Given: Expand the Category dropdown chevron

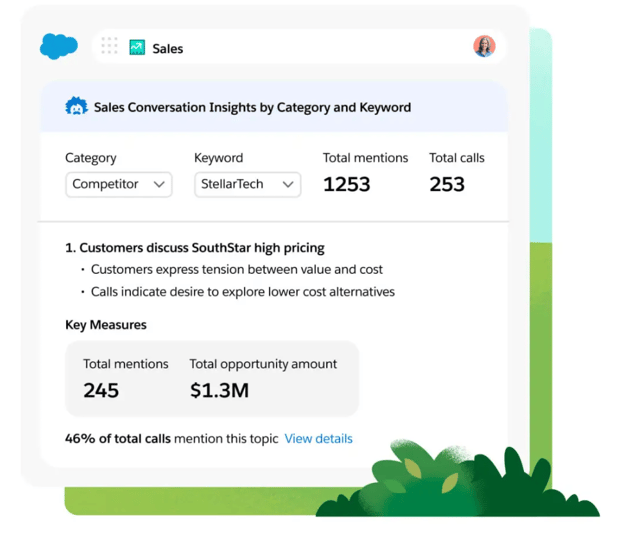Looking at the screenshot, I should tap(159, 185).
